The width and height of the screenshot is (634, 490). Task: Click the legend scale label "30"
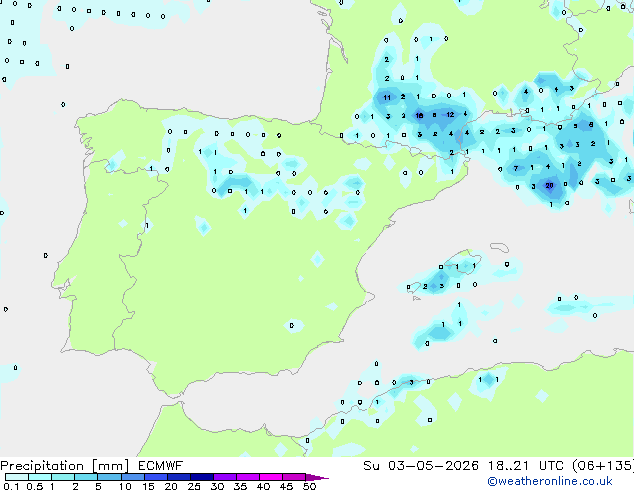pos(217,486)
